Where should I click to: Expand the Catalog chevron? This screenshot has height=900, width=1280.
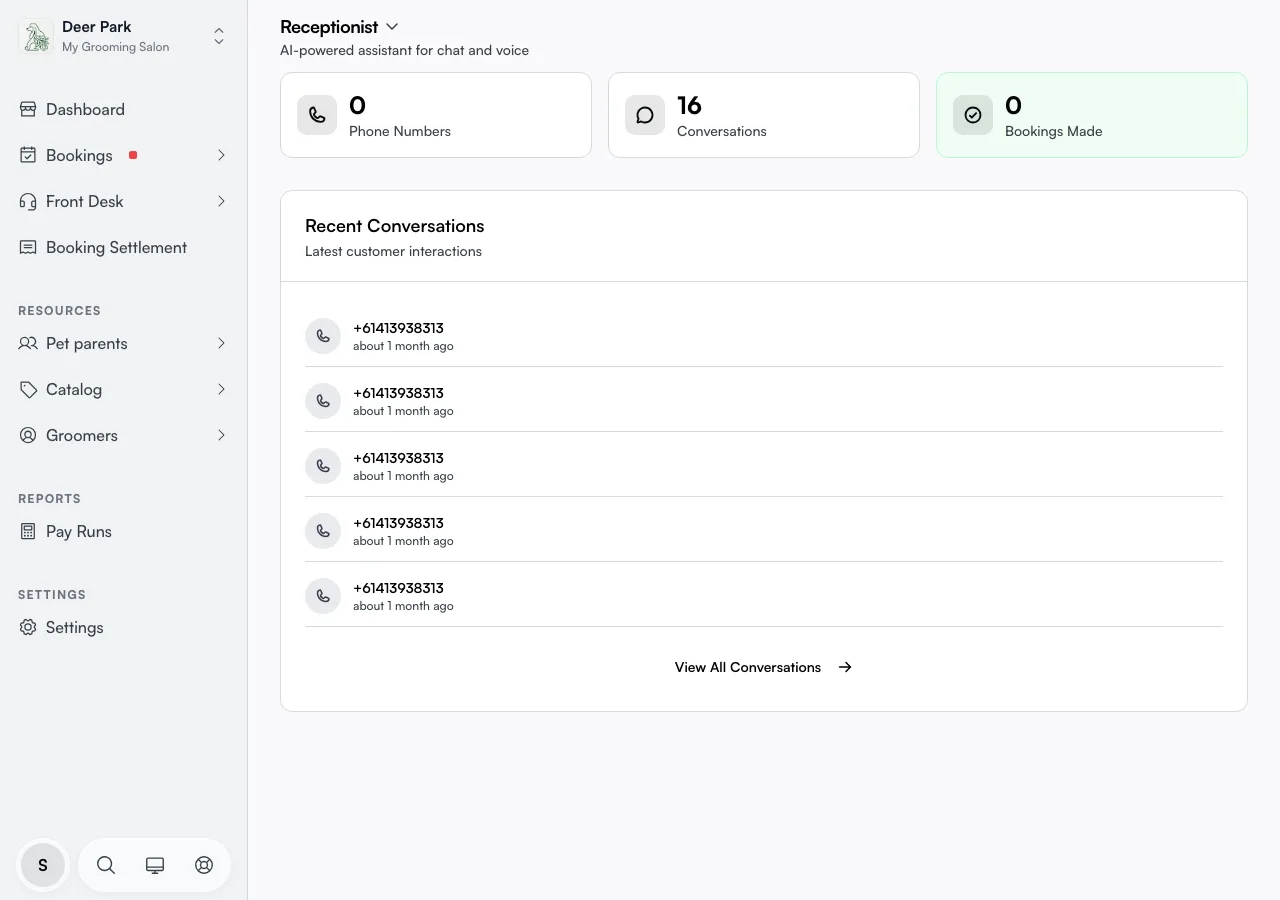click(x=221, y=389)
